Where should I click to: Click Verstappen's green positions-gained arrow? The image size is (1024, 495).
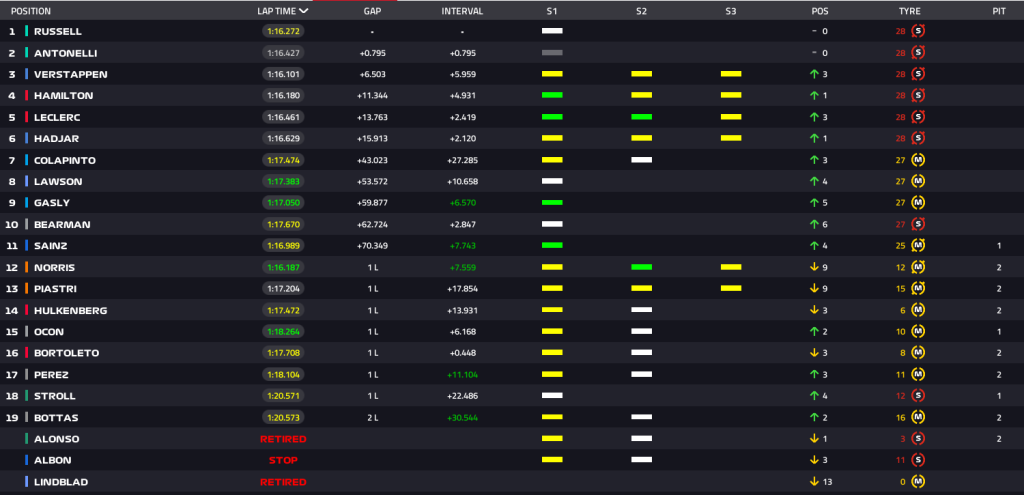[x=814, y=74]
